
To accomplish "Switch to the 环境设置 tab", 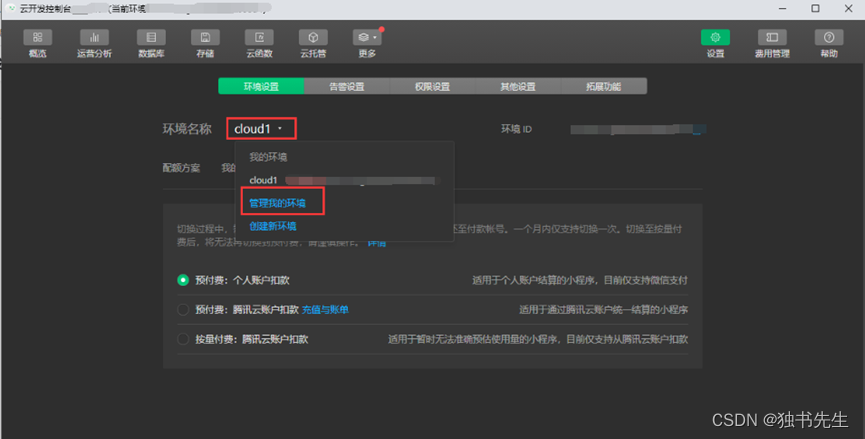I will tap(261, 86).
